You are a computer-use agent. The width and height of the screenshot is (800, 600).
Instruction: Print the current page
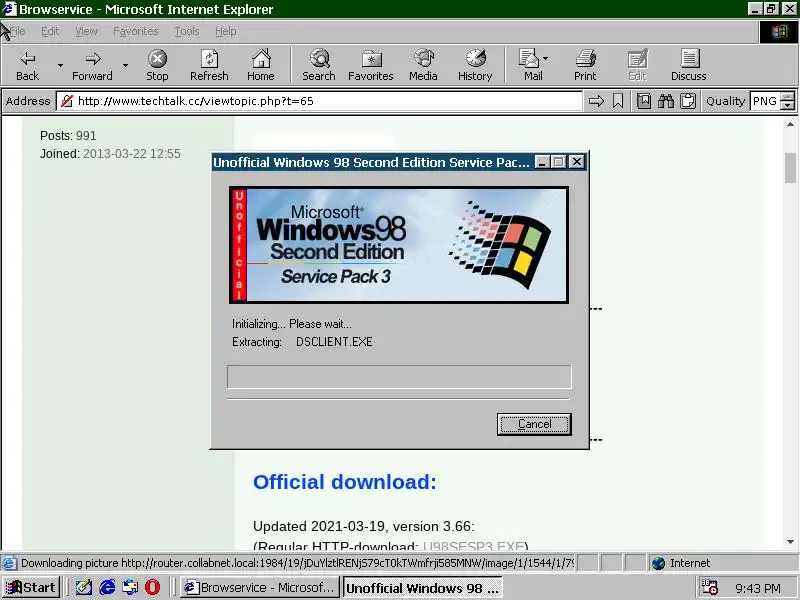[585, 65]
